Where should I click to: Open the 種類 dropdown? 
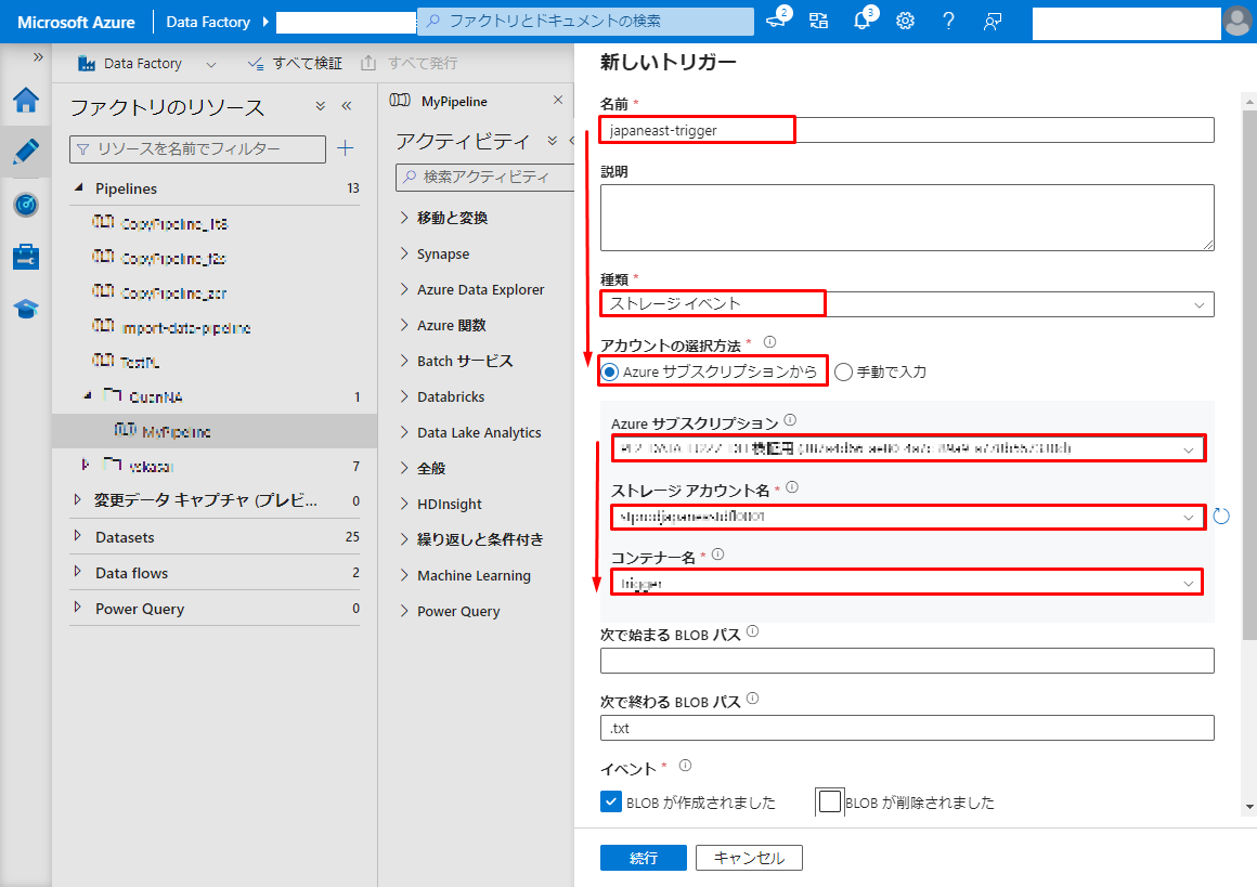coord(906,303)
